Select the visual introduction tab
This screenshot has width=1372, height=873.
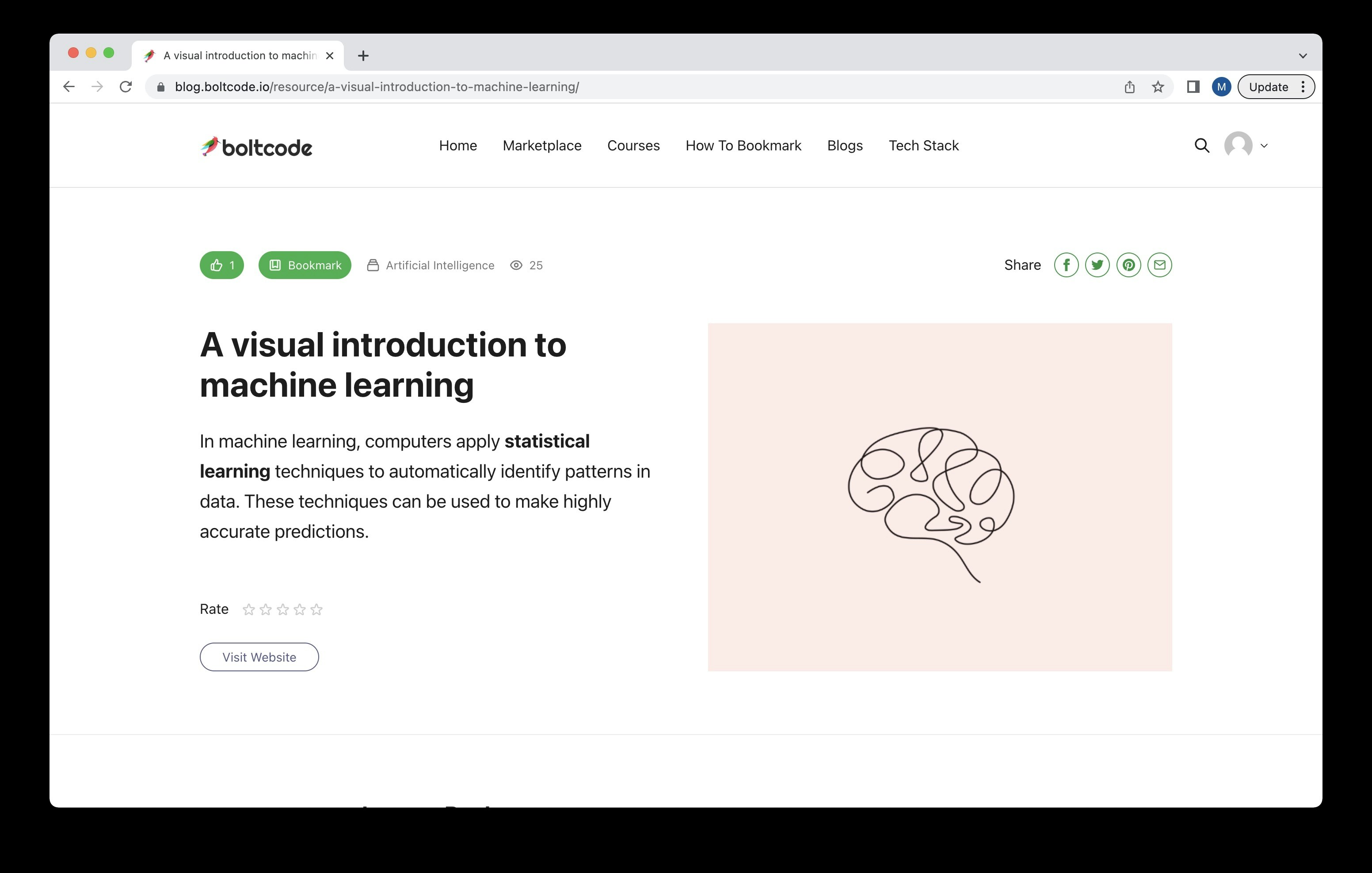(x=238, y=55)
